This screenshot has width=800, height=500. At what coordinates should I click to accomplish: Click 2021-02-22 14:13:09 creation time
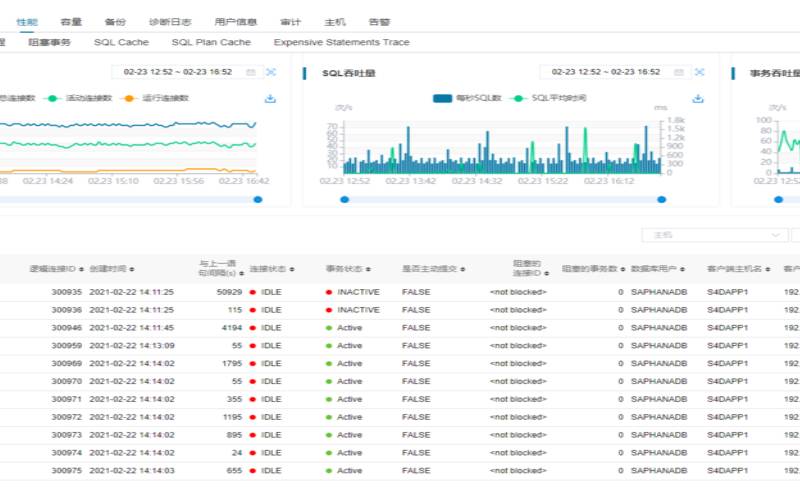point(132,345)
